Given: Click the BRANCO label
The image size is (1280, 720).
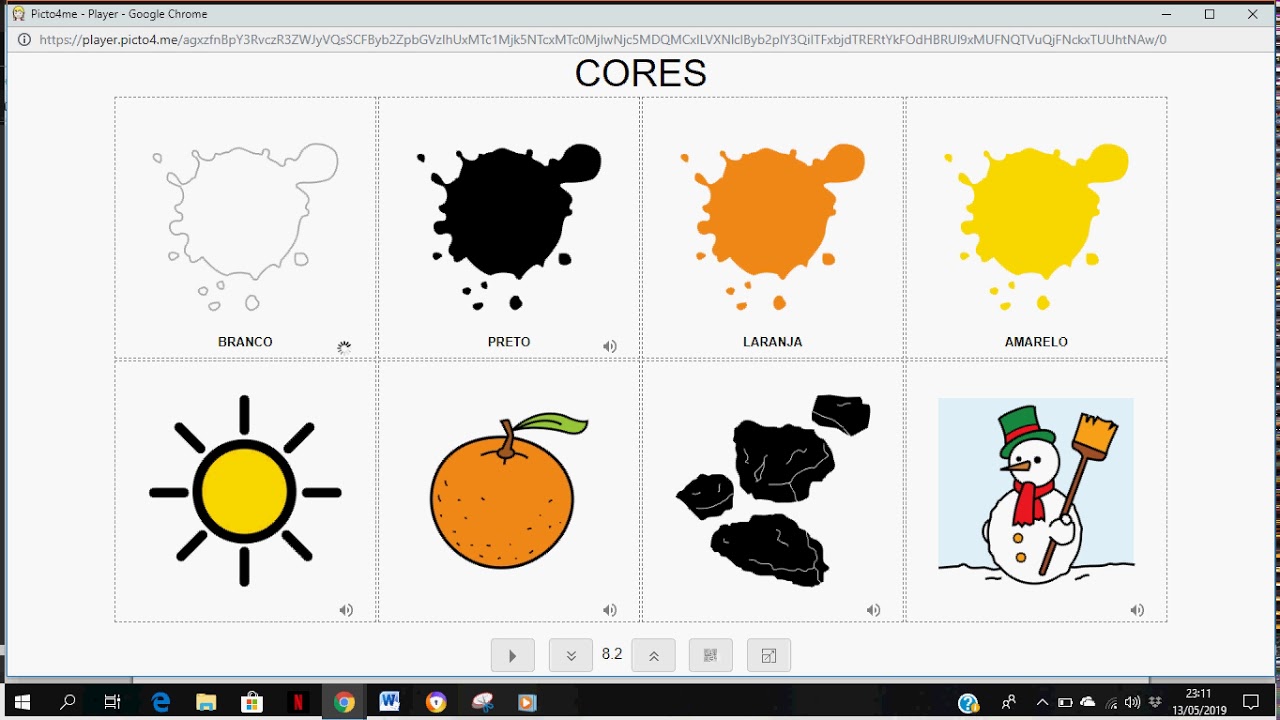Looking at the screenshot, I should coord(245,342).
